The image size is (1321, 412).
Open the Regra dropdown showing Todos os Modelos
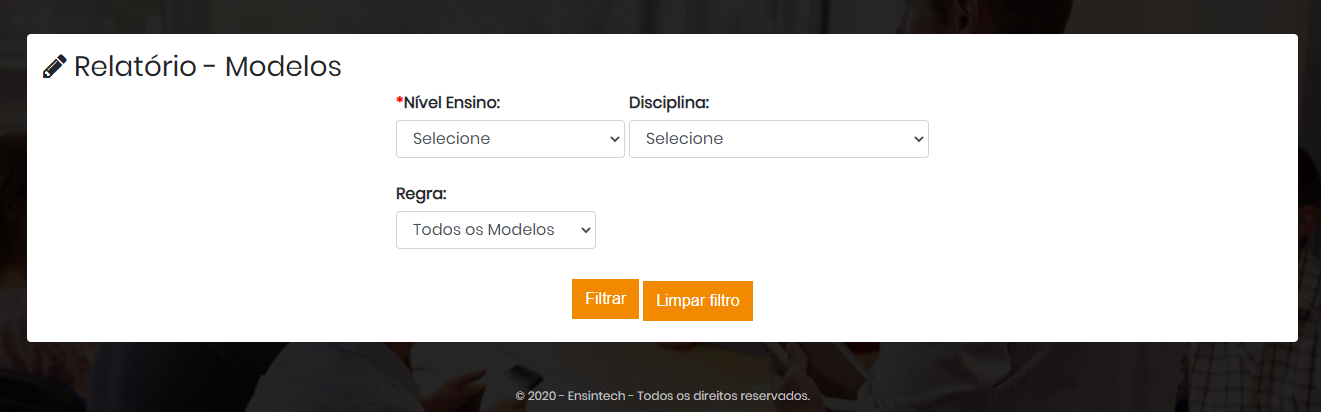tap(495, 229)
